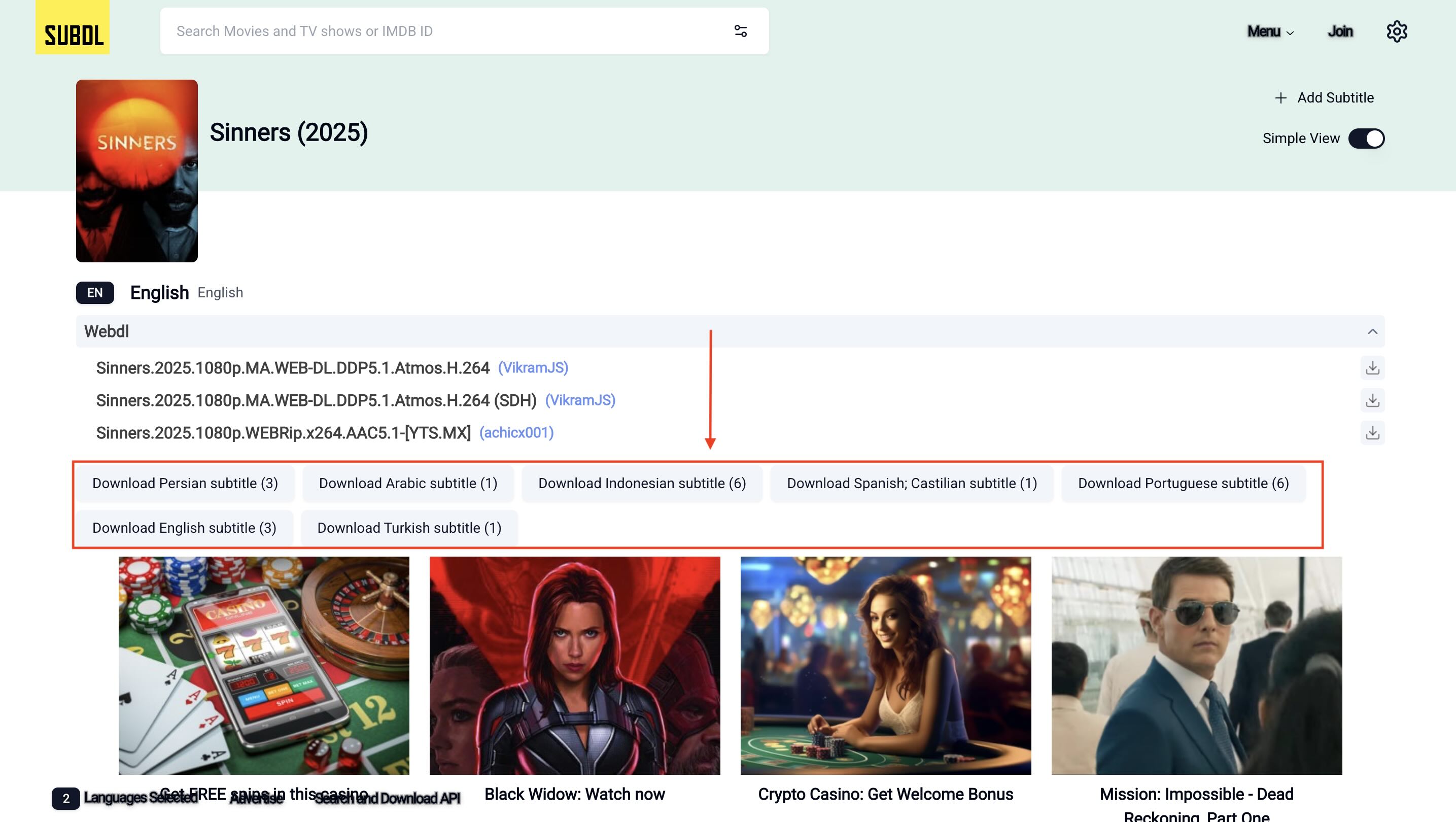This screenshot has height=822, width=1456.
Task: Click the EN language badge
Action: point(95,293)
